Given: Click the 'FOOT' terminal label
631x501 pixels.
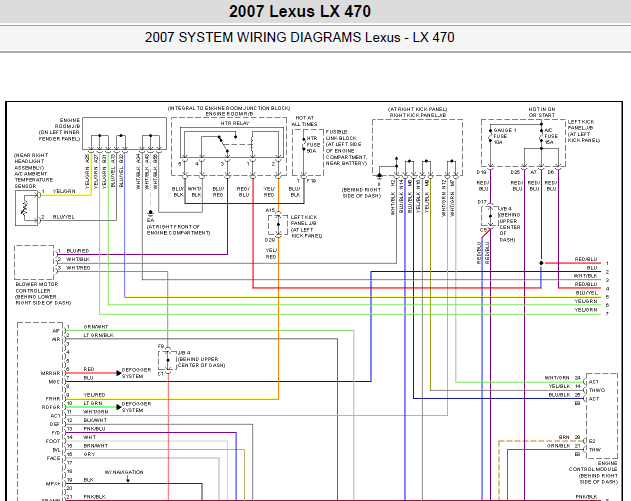Looking at the screenshot, I should click(x=53, y=441).
